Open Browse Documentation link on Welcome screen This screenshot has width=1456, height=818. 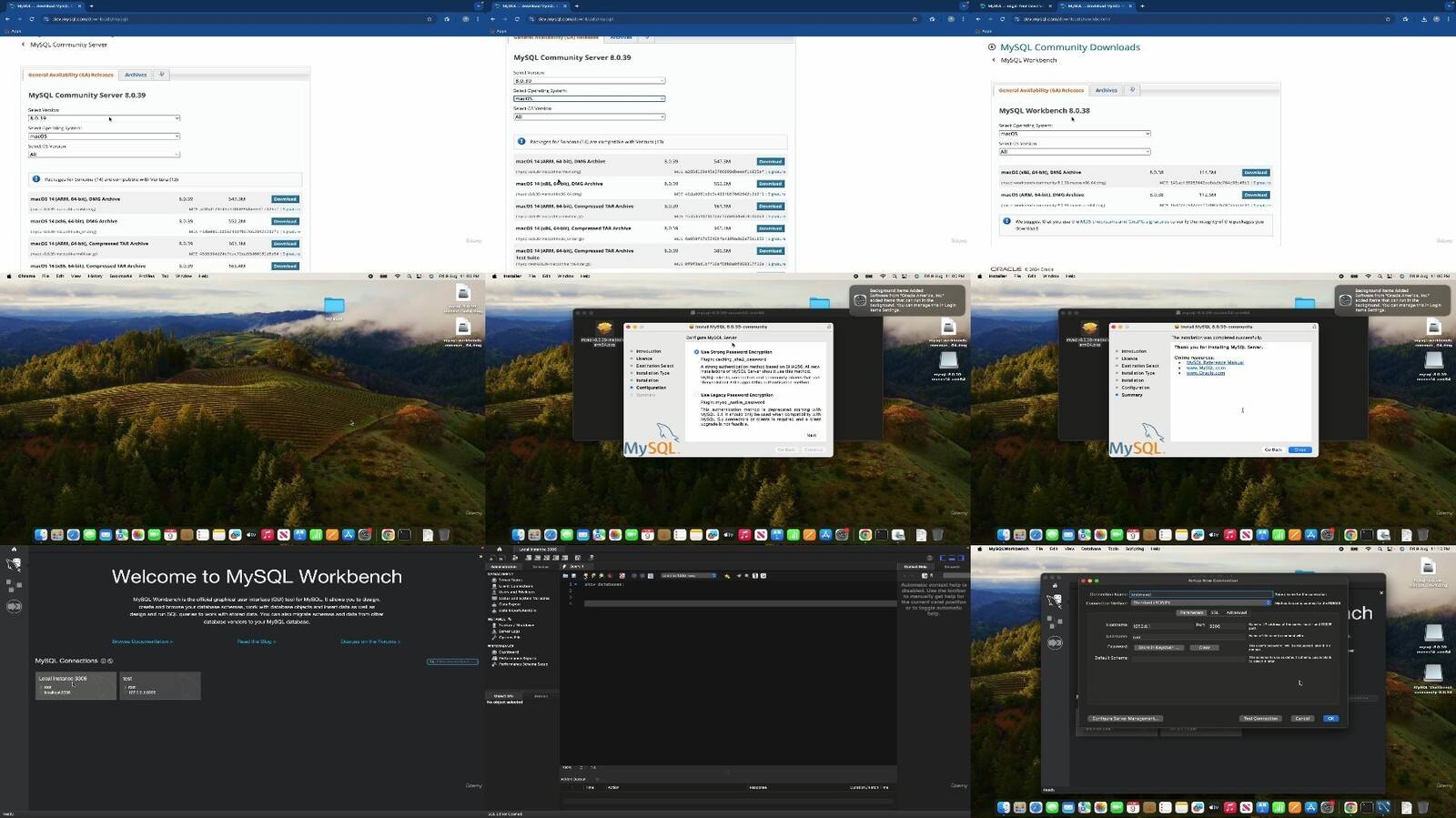pyautogui.click(x=142, y=641)
